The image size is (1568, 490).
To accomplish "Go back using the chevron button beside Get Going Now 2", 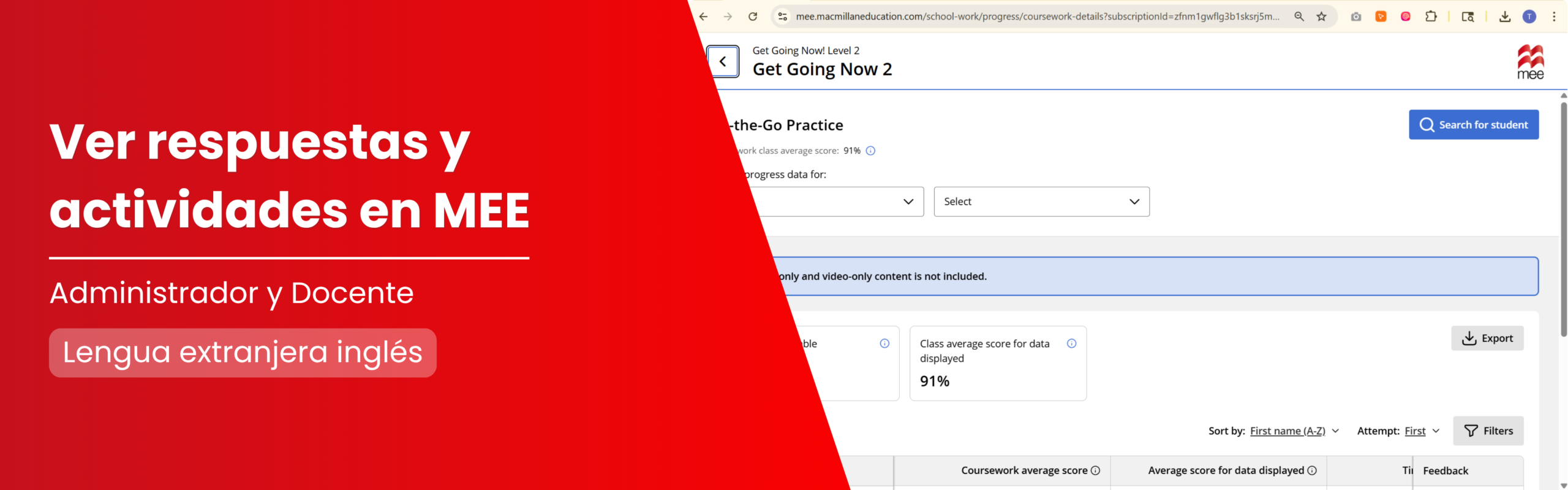I will [x=723, y=61].
